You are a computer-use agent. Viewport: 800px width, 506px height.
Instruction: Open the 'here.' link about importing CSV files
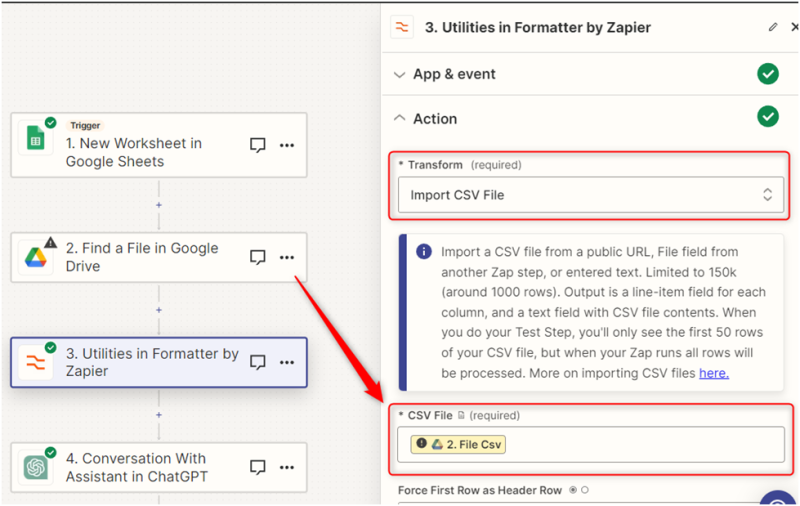(713, 373)
